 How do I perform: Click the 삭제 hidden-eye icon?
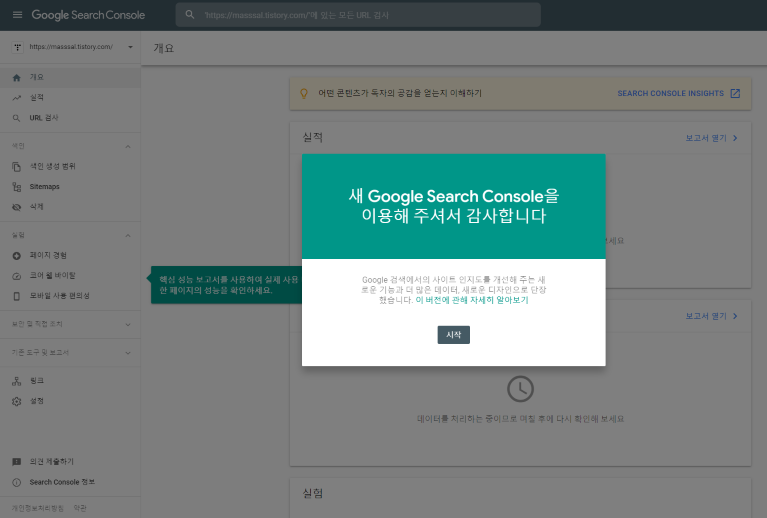(x=17, y=207)
